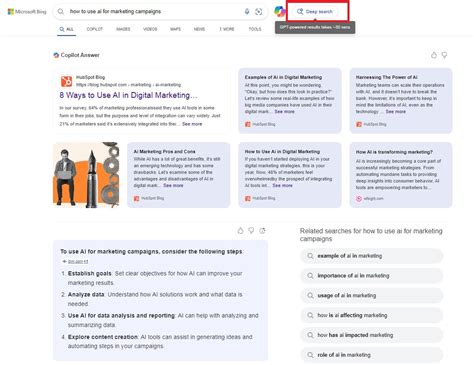Click the HubSpot Blog source under Pros and Cons card

pyautogui.click(x=149, y=198)
